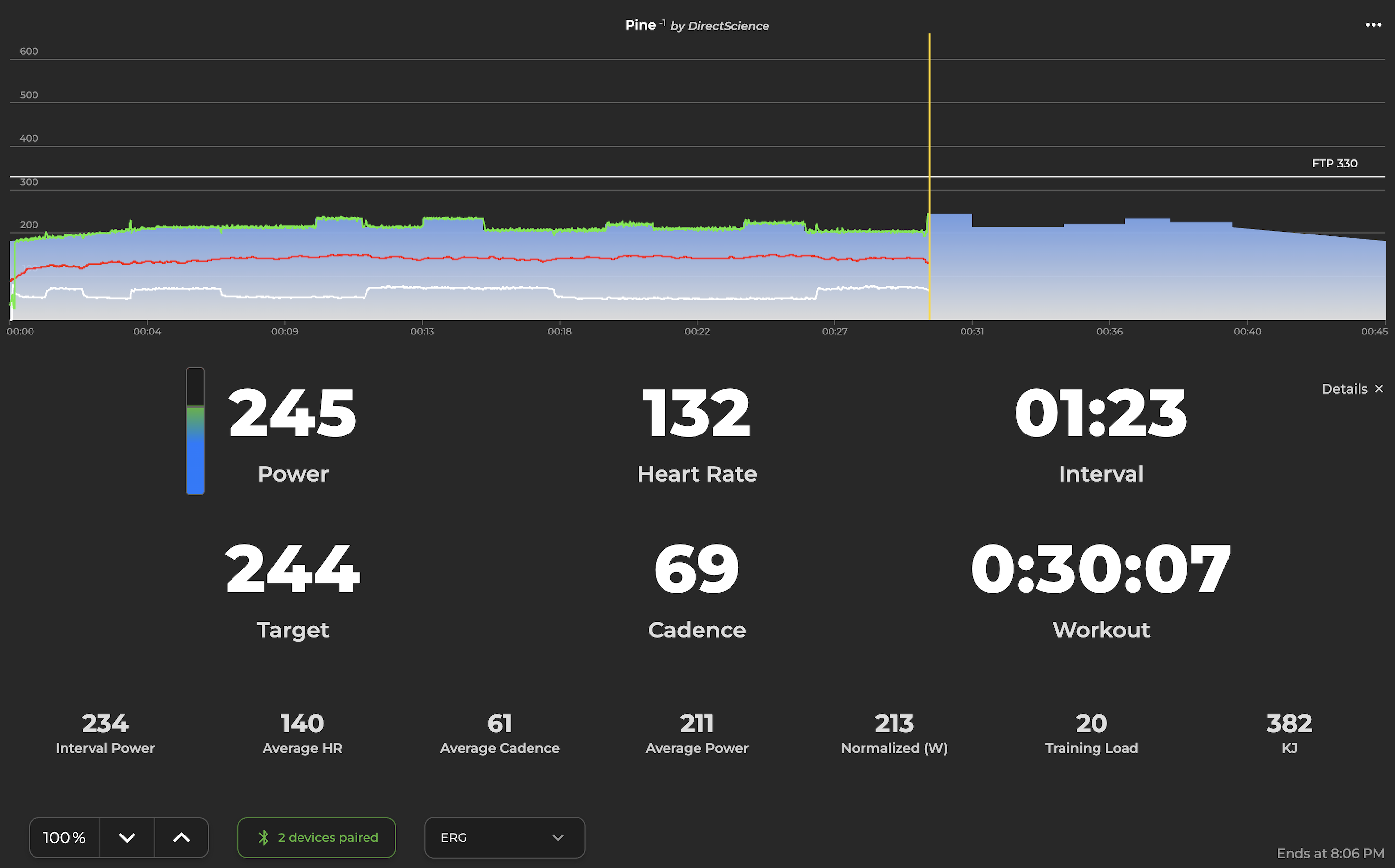Click the Interval timer 01:23
Image resolution: width=1395 pixels, height=868 pixels.
(1100, 412)
